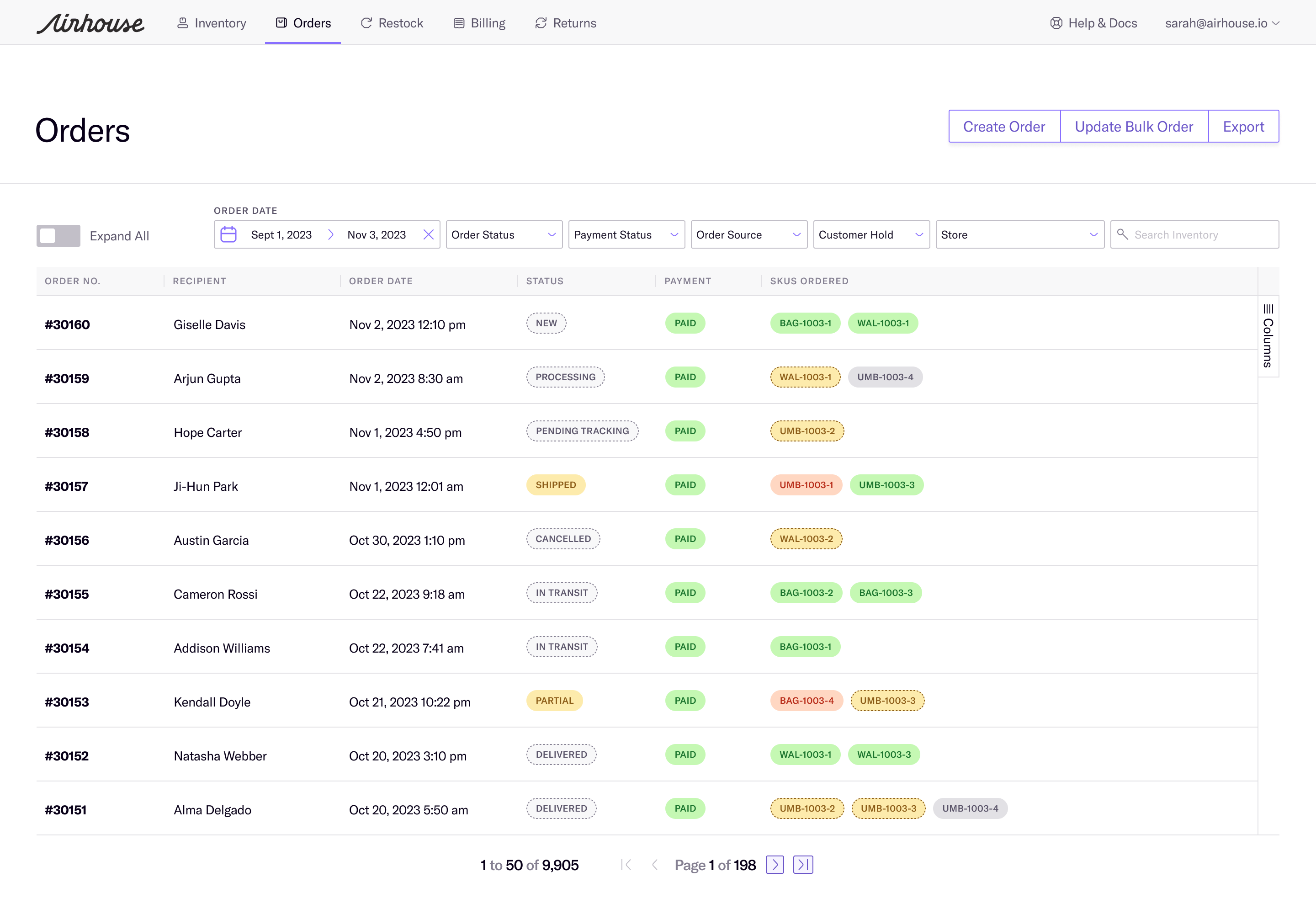This screenshot has height=914, width=1316.
Task: Clear the date range with X icon
Action: [428, 235]
